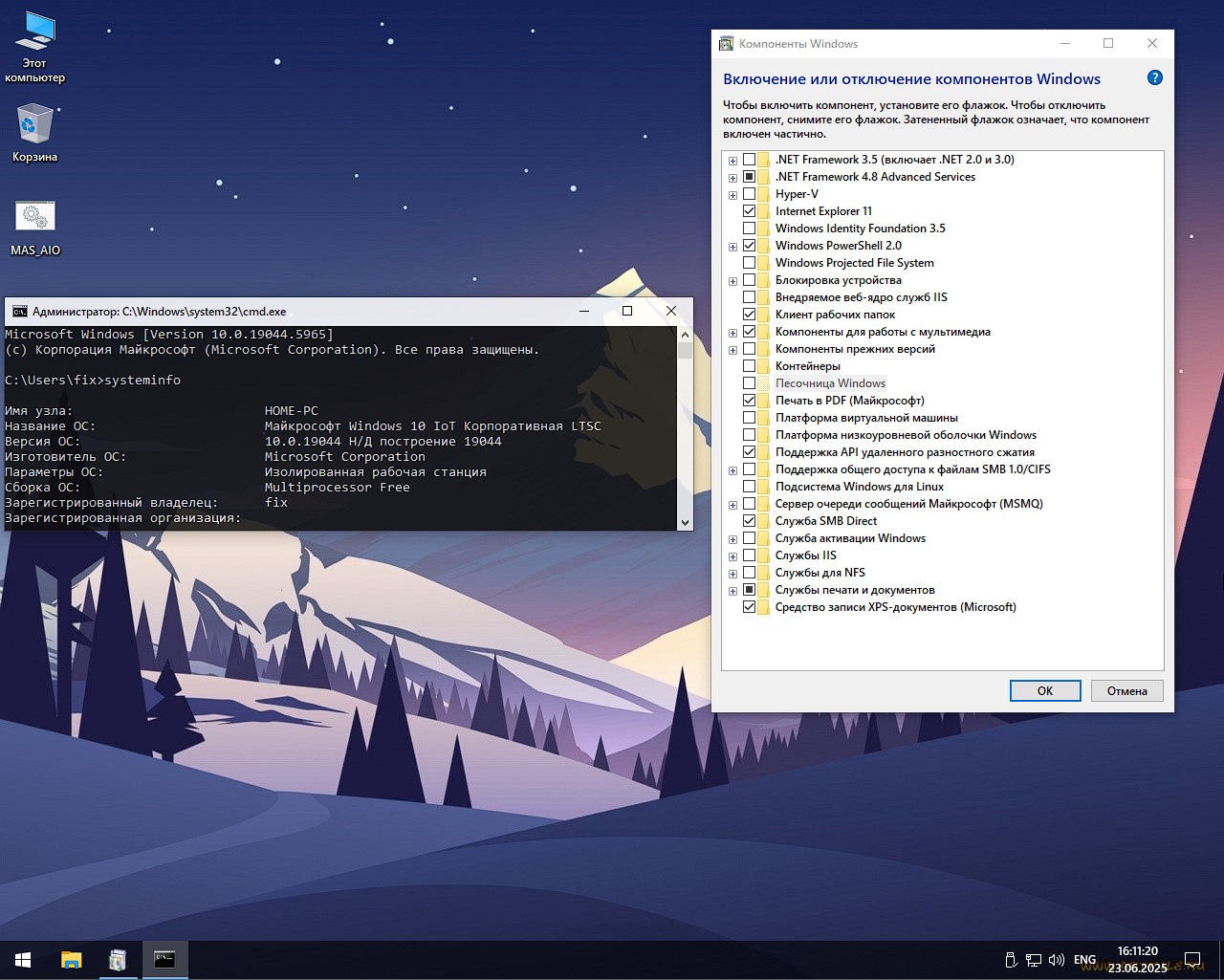Image resolution: width=1224 pixels, height=980 pixels.
Task: Select Внедряемое веб-ядро служб IIS item
Action: click(x=862, y=297)
